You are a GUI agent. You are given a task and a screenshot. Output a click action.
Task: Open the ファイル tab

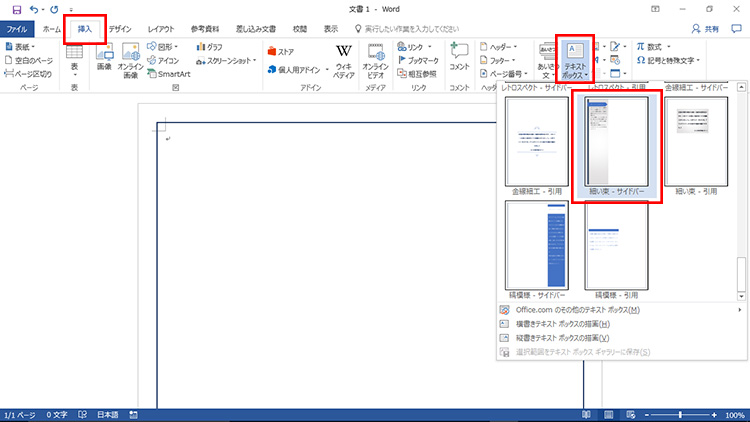18,29
